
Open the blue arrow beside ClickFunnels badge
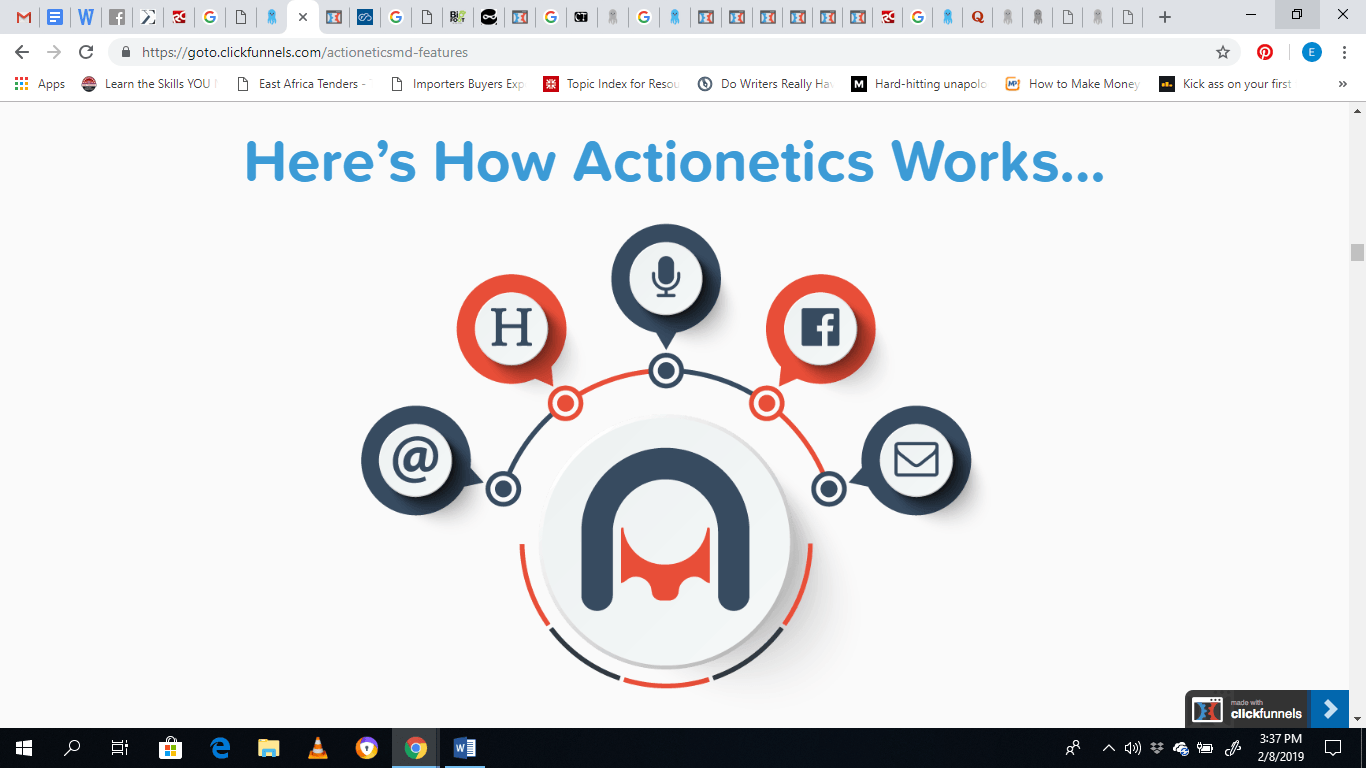coord(1329,709)
